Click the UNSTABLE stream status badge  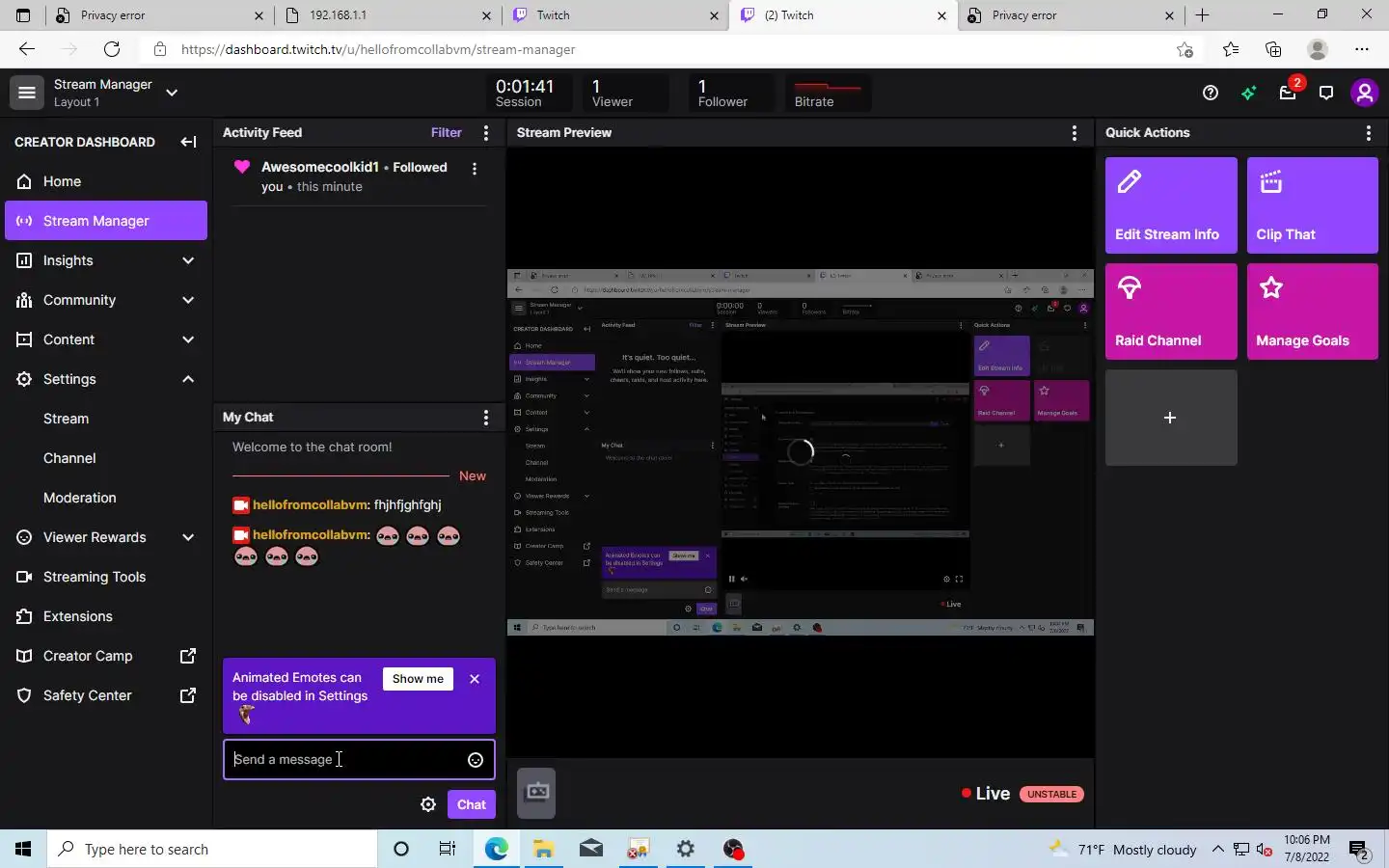pyautogui.click(x=1051, y=795)
